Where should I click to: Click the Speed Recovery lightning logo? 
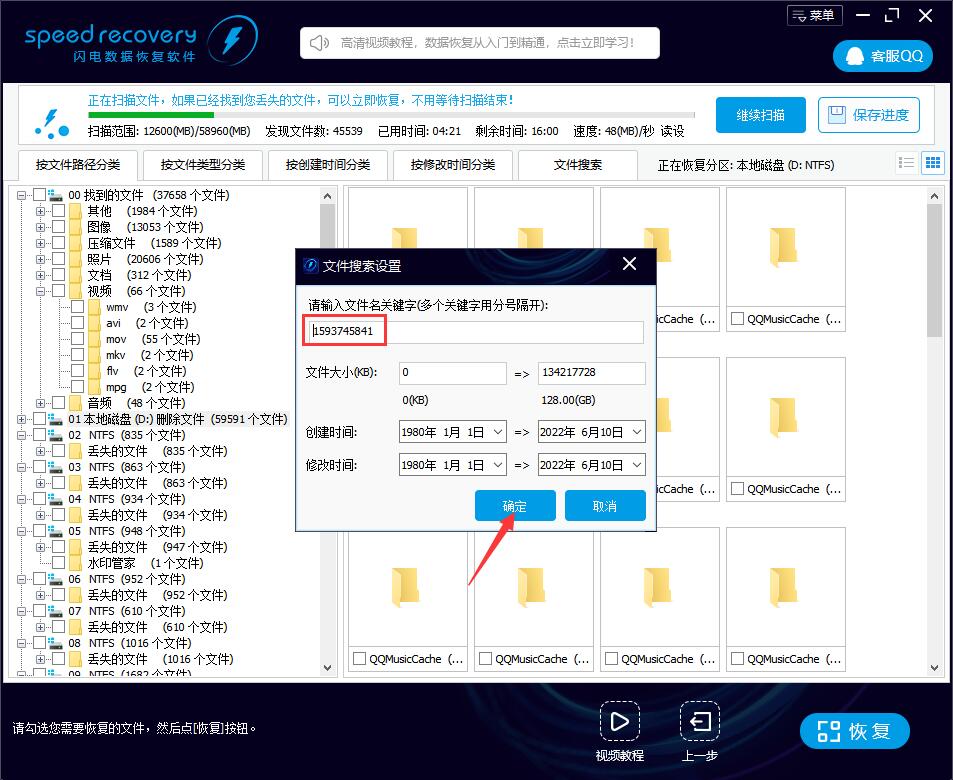pos(232,40)
